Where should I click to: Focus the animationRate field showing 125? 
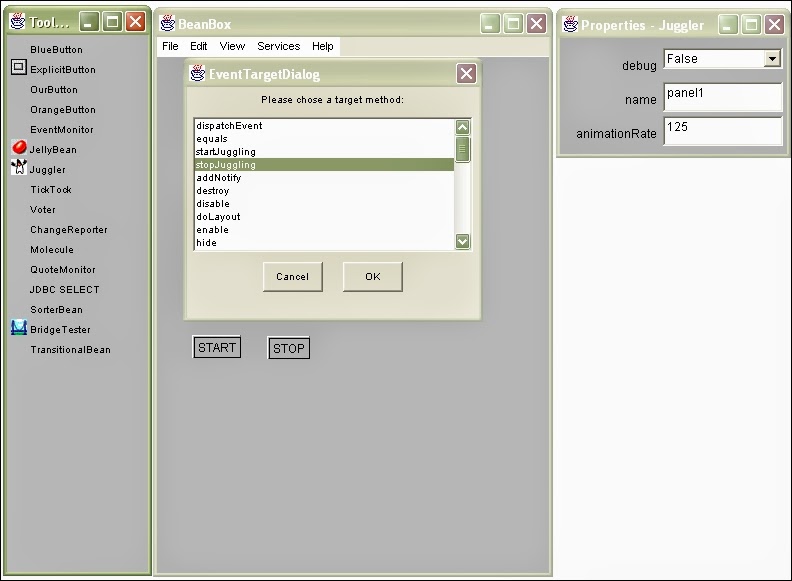point(722,130)
